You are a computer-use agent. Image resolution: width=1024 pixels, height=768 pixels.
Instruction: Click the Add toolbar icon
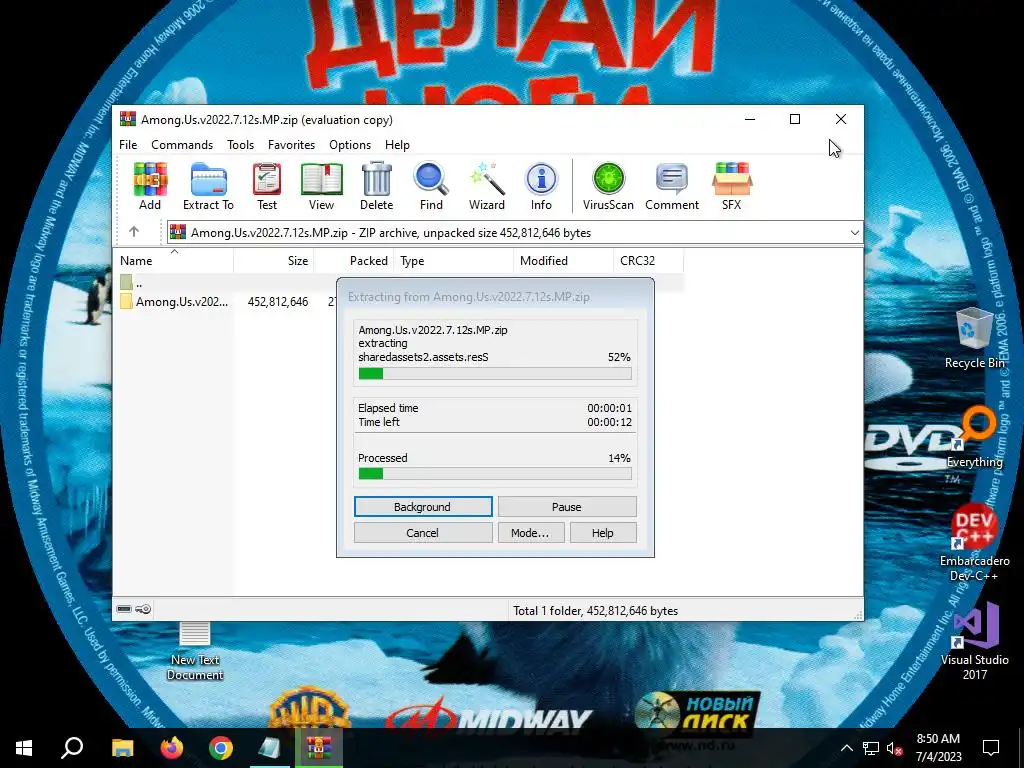(x=150, y=185)
